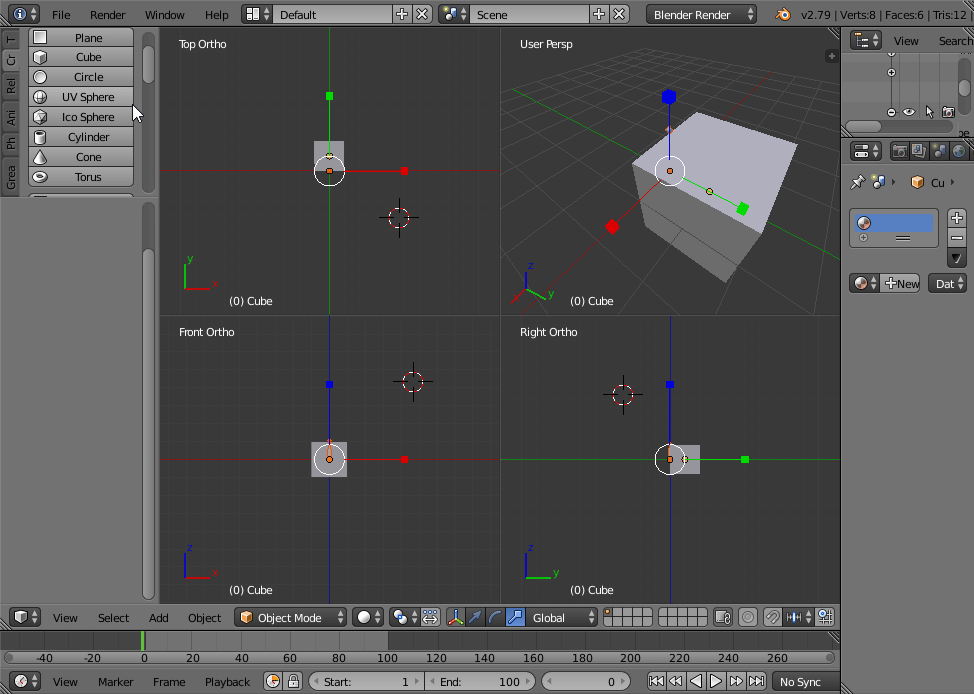Open the Select menu in the viewport header
974x694 pixels.
[113, 617]
